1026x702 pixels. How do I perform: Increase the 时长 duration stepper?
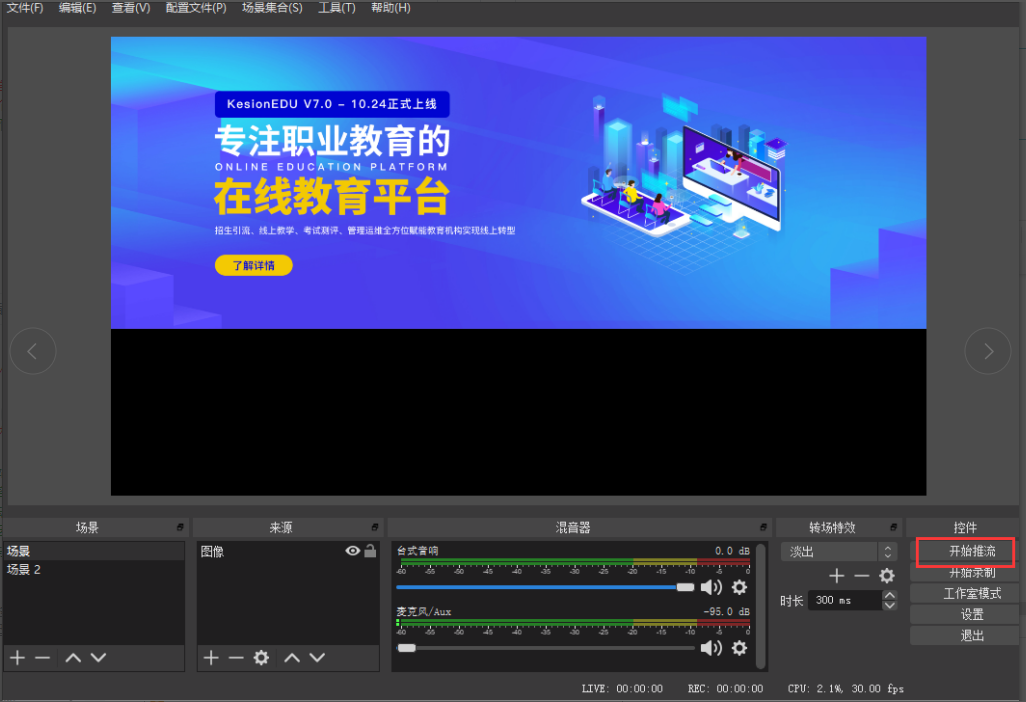(x=890, y=595)
